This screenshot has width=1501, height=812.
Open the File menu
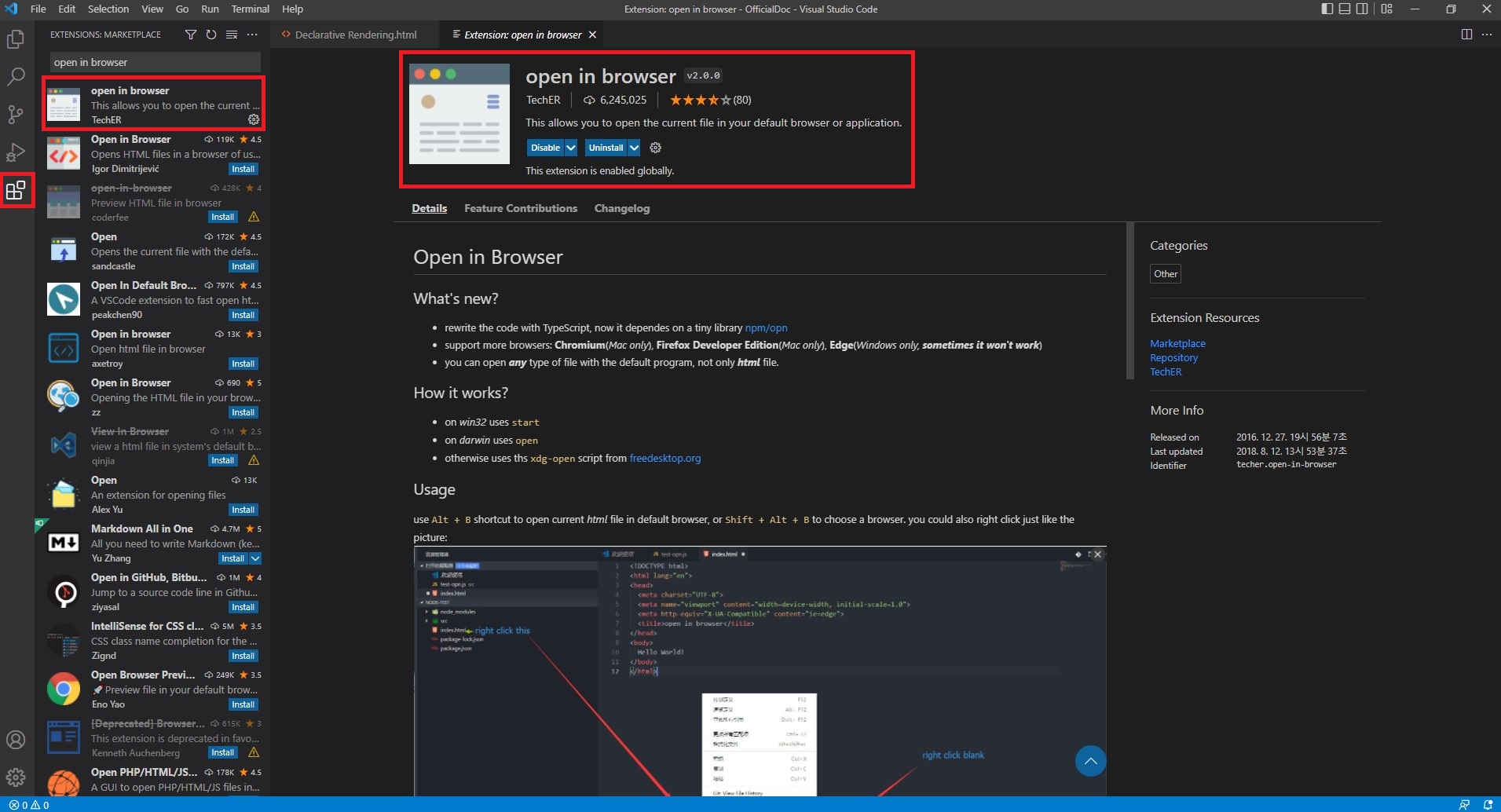click(x=38, y=9)
